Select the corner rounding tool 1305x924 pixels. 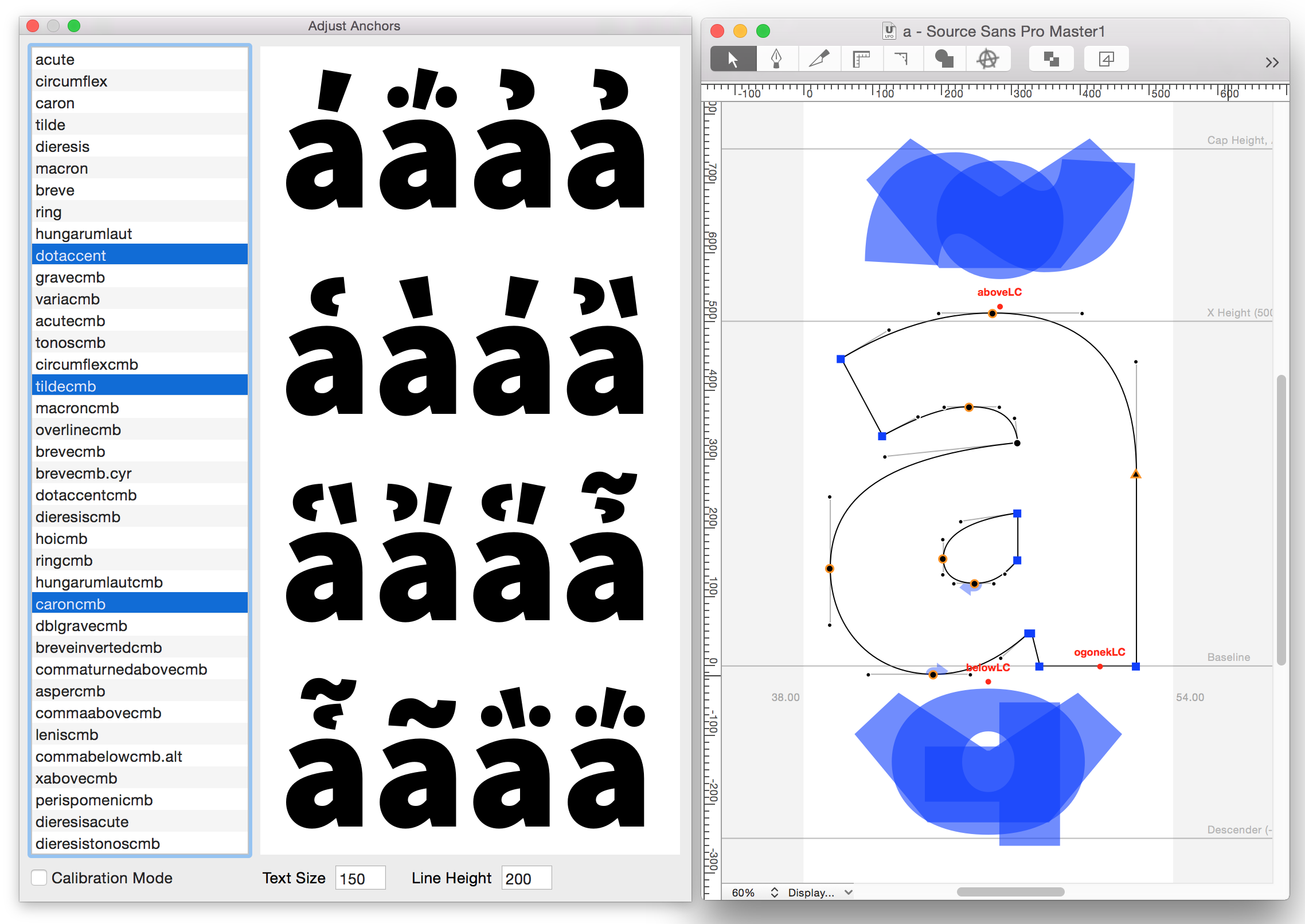pos(902,59)
